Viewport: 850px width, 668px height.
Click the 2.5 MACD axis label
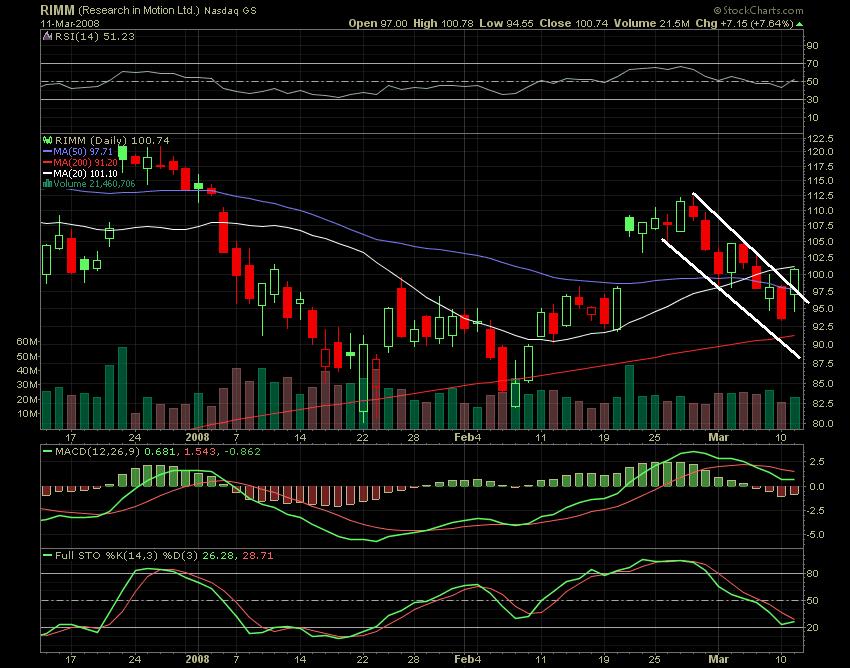[817, 461]
